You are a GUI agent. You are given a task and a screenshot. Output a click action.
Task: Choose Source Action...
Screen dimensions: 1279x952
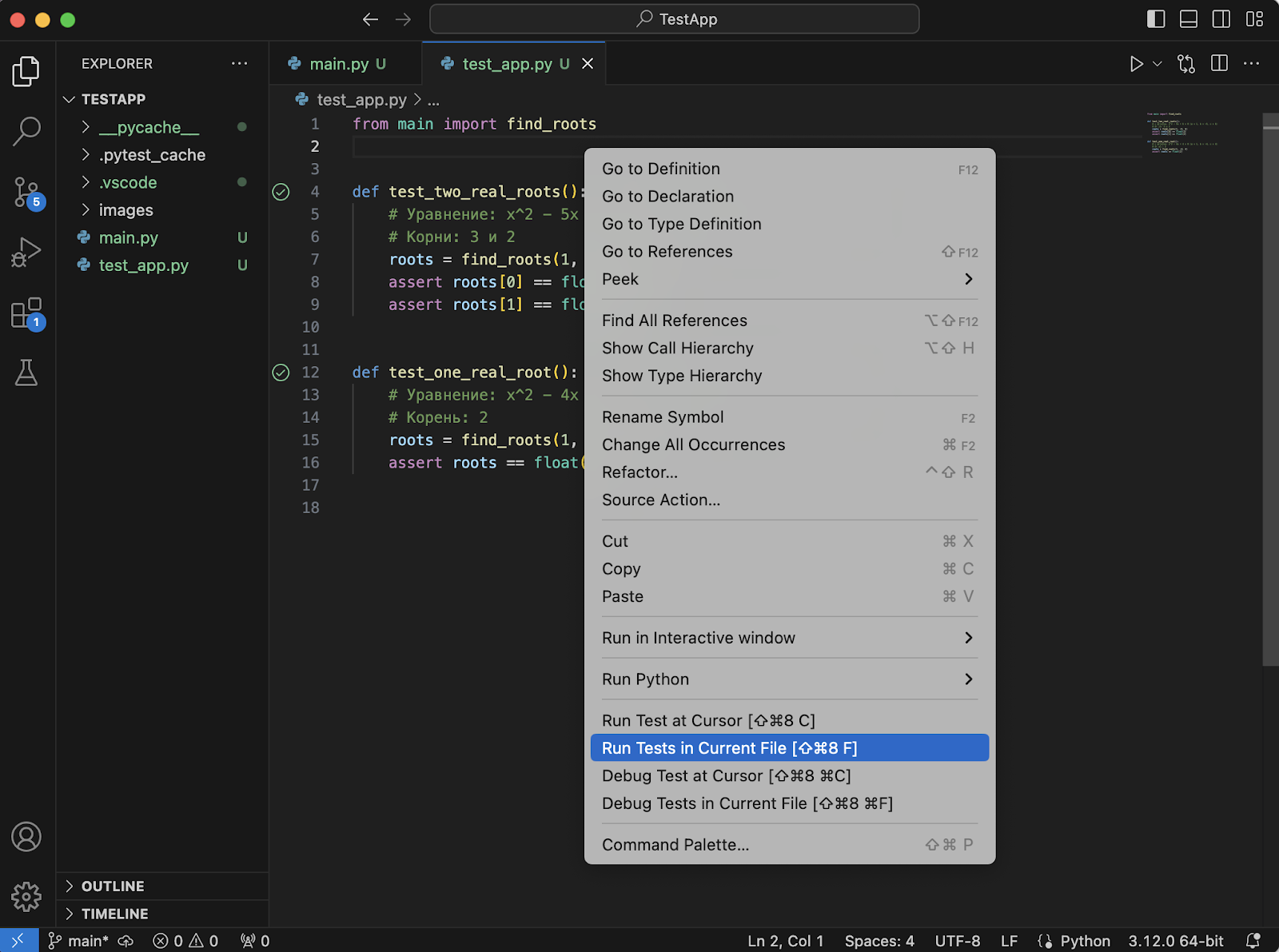(x=790, y=500)
